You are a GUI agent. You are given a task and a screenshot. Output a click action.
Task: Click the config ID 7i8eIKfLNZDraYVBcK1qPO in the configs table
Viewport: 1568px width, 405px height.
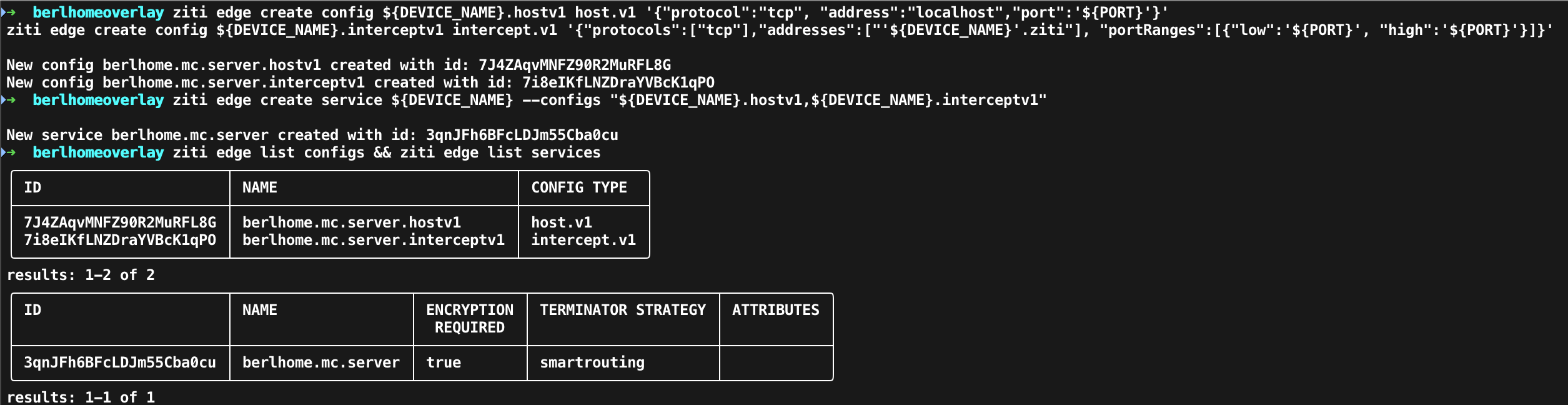click(x=120, y=240)
